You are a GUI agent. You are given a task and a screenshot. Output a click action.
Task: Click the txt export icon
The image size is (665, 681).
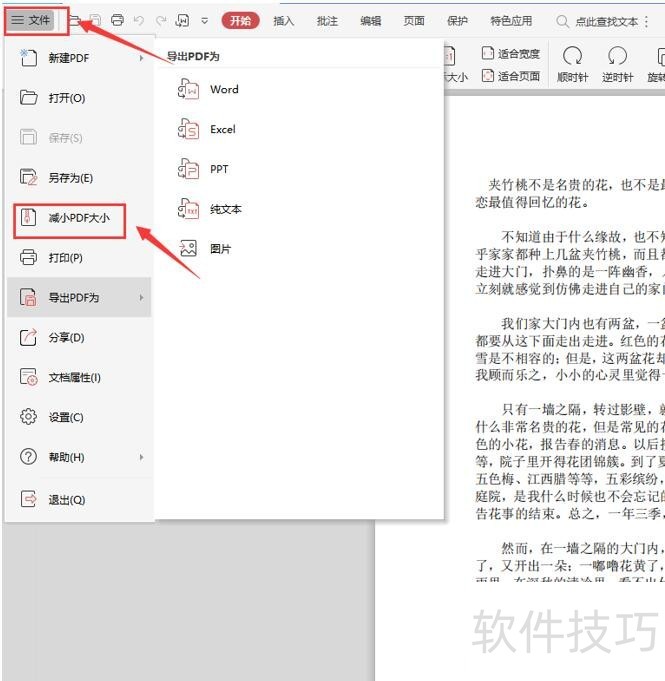(x=188, y=209)
